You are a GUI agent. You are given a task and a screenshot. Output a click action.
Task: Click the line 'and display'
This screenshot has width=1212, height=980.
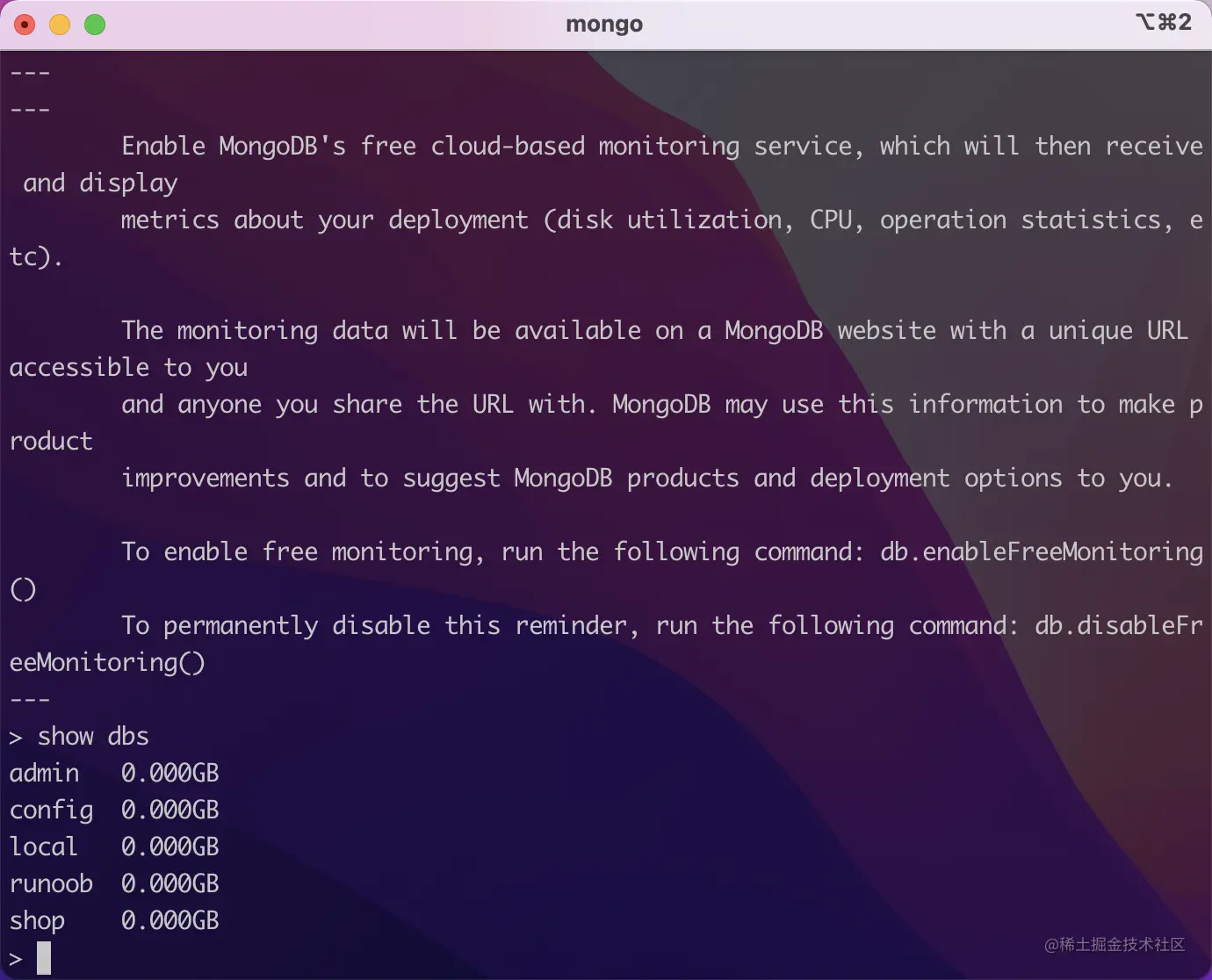(100, 183)
